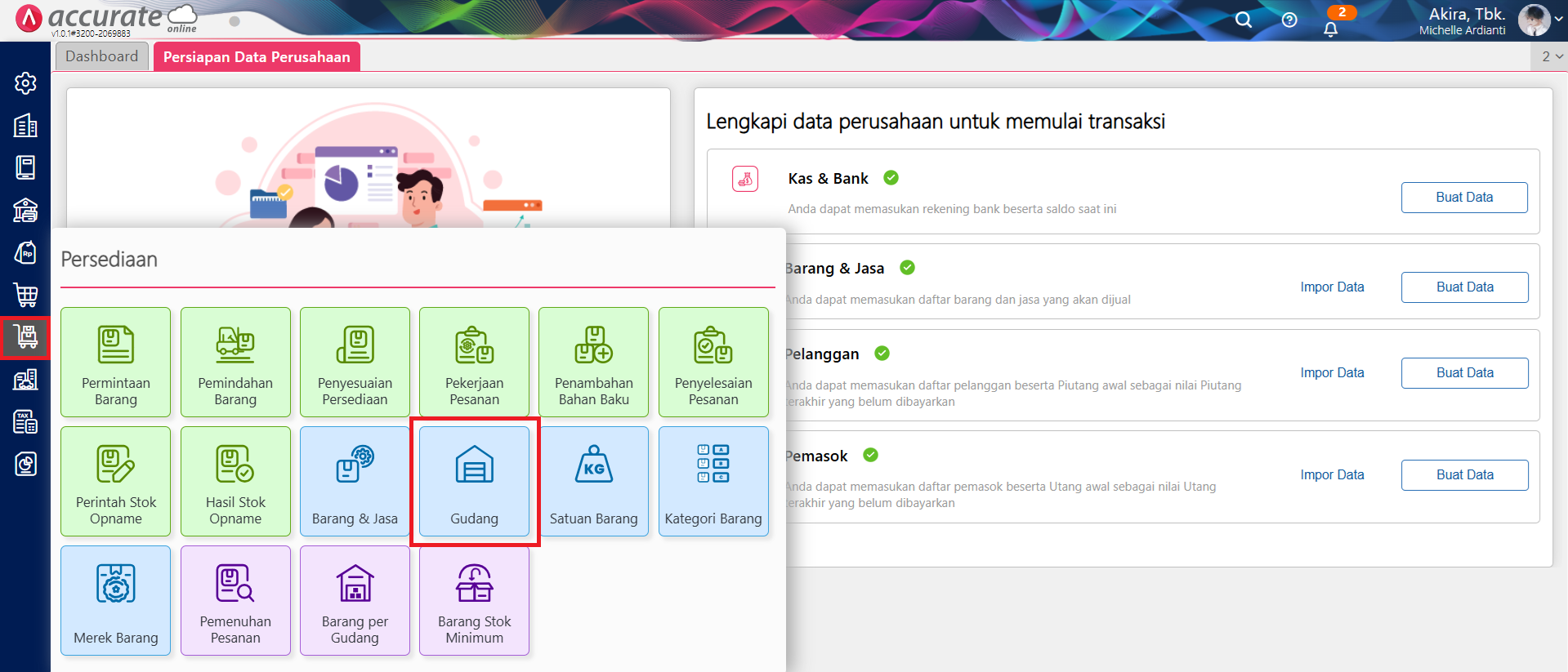Open the Gudang warehouse module
Screen dimensions: 1568x672
[x=474, y=481]
